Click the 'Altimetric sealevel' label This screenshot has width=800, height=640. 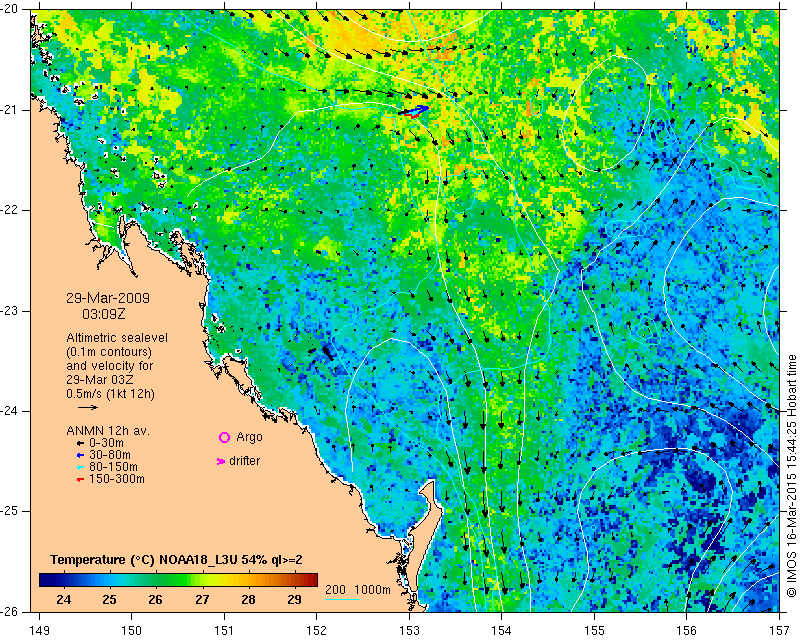[117, 338]
